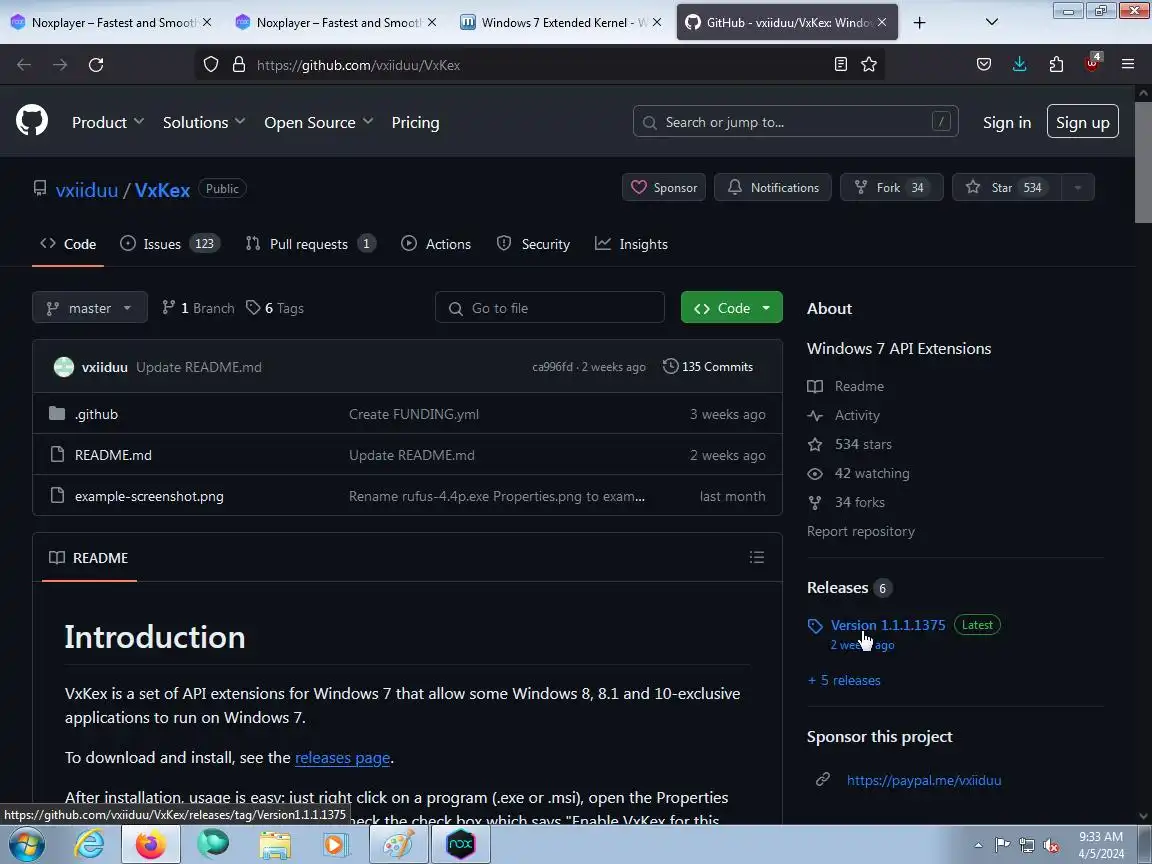Viewport: 1152px width, 864px height.
Task: Open Version 1.1.1.1375 release link
Action: [888, 625]
